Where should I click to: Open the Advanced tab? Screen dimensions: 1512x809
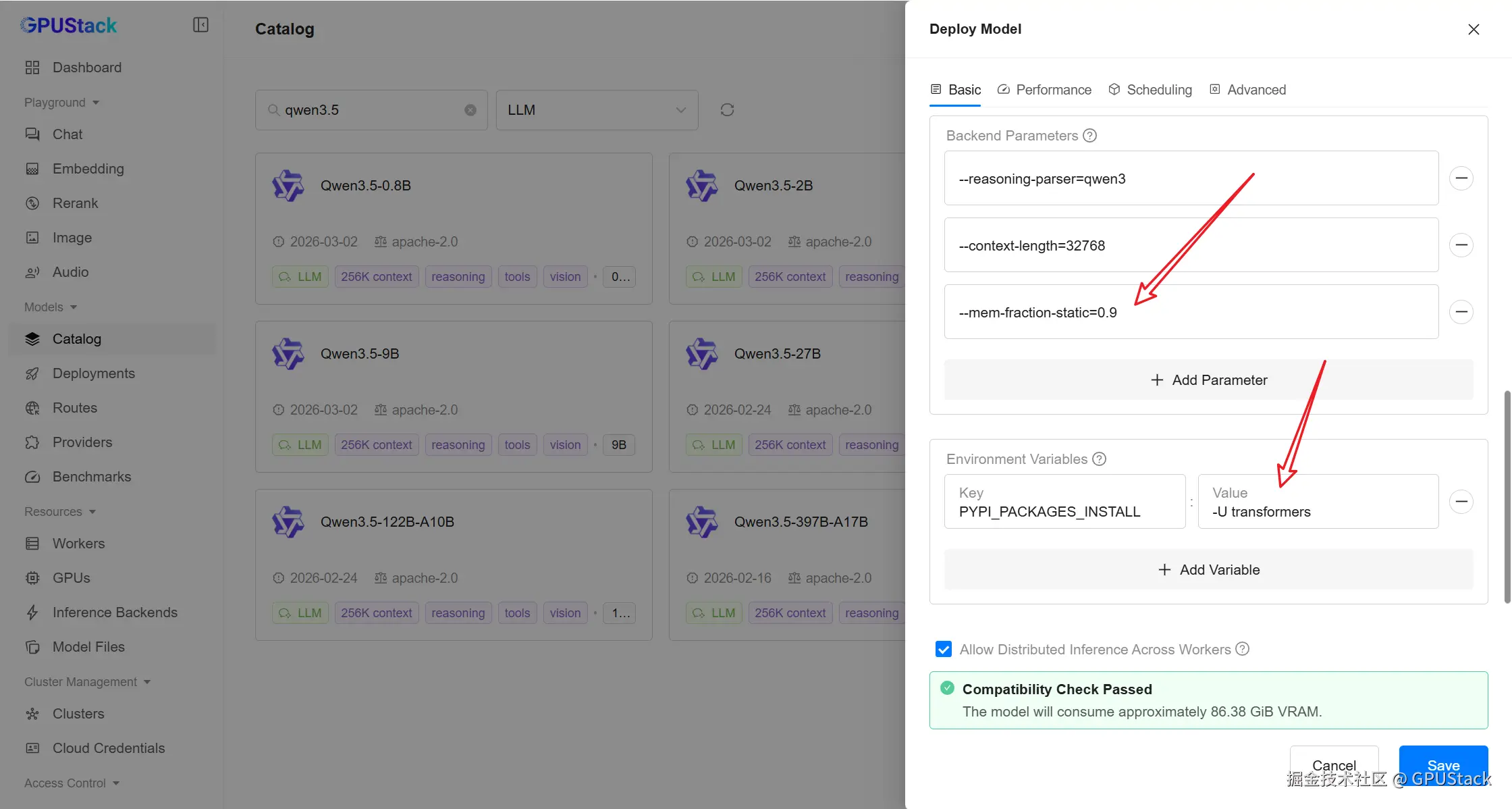point(1247,90)
